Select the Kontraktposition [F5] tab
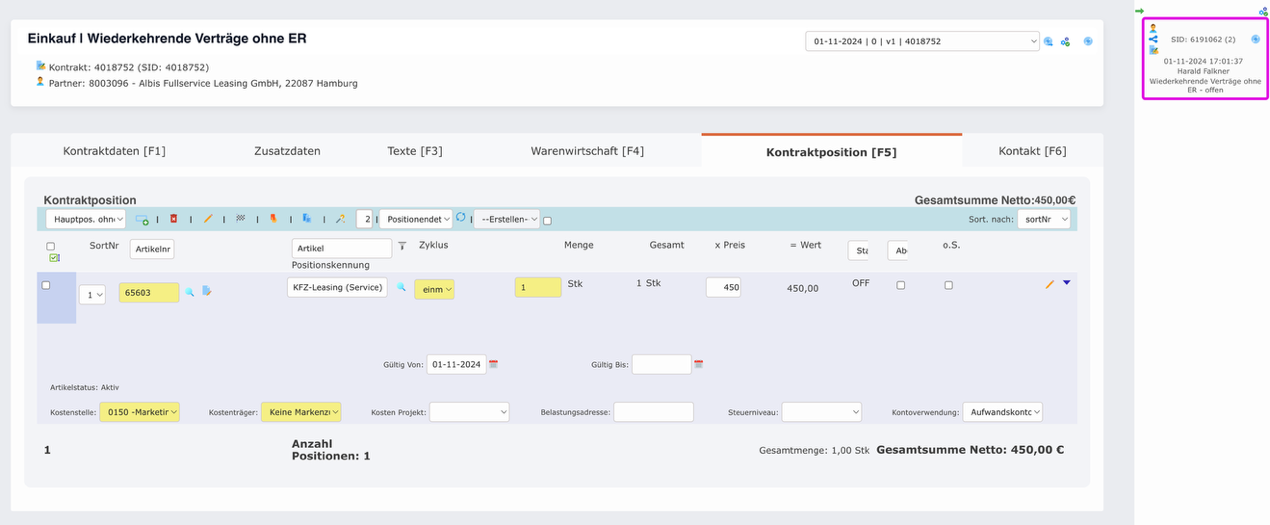Image resolution: width=1270 pixels, height=525 pixels. pos(831,152)
